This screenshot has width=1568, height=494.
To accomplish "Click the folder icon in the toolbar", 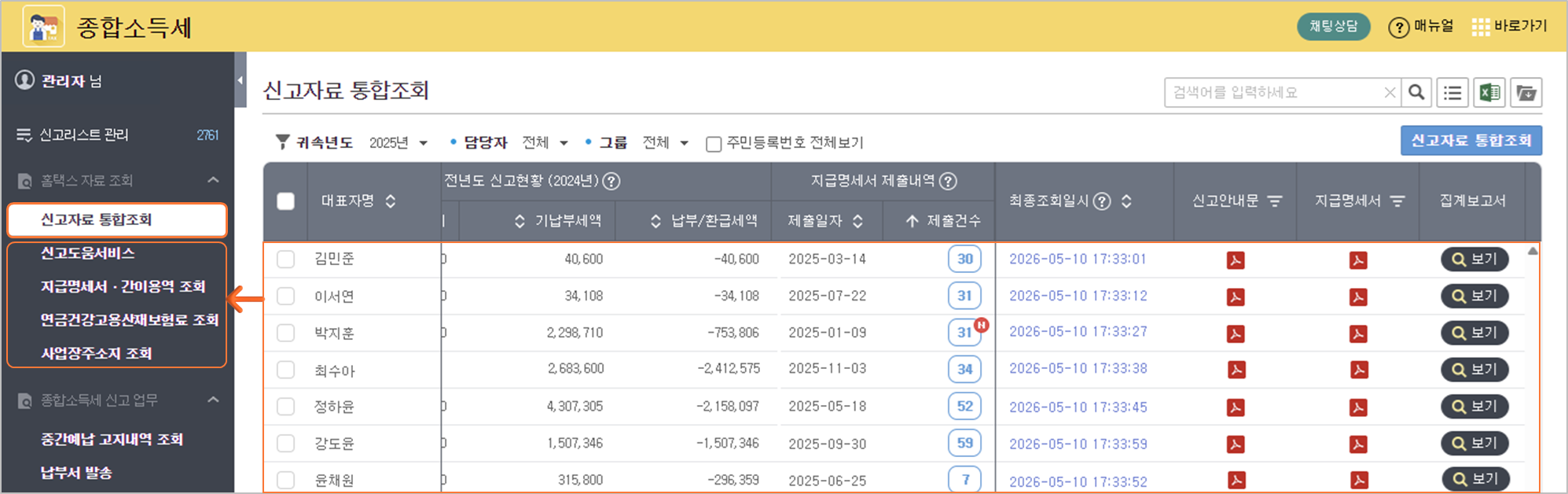I will coord(1526,93).
